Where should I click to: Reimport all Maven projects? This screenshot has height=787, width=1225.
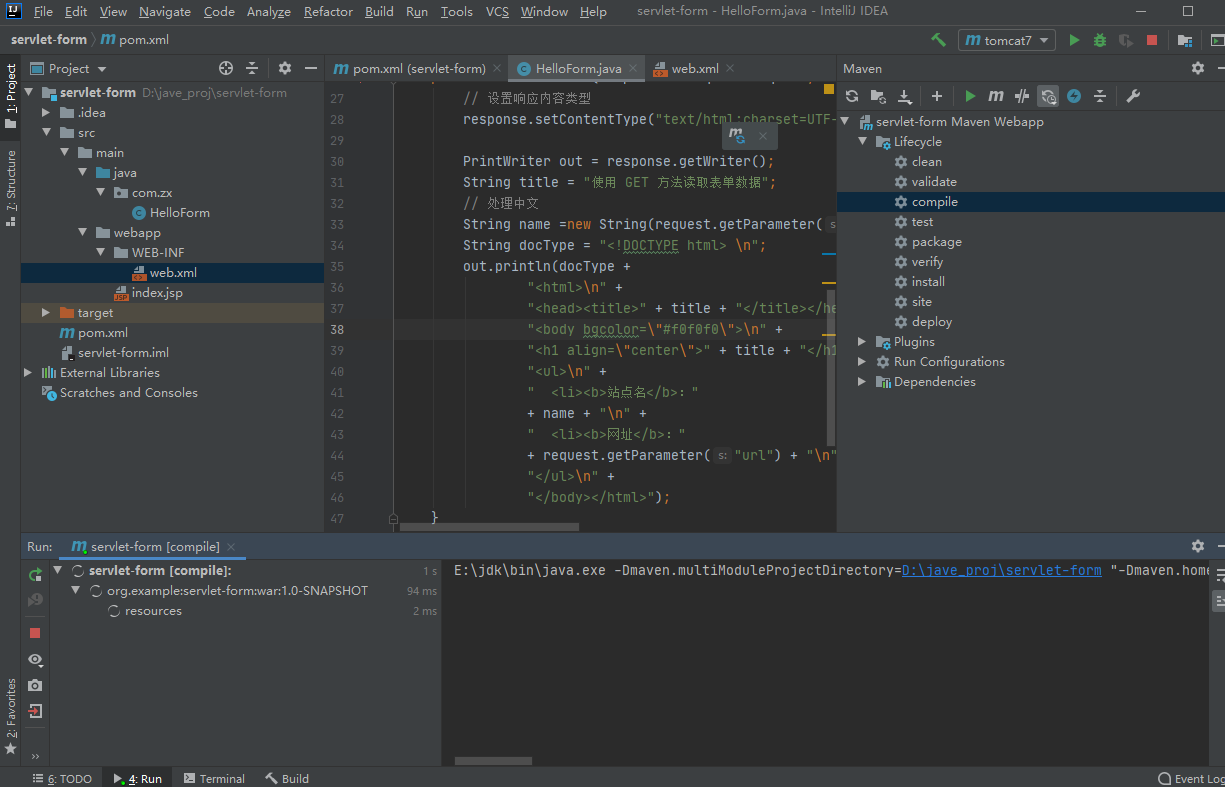852,96
